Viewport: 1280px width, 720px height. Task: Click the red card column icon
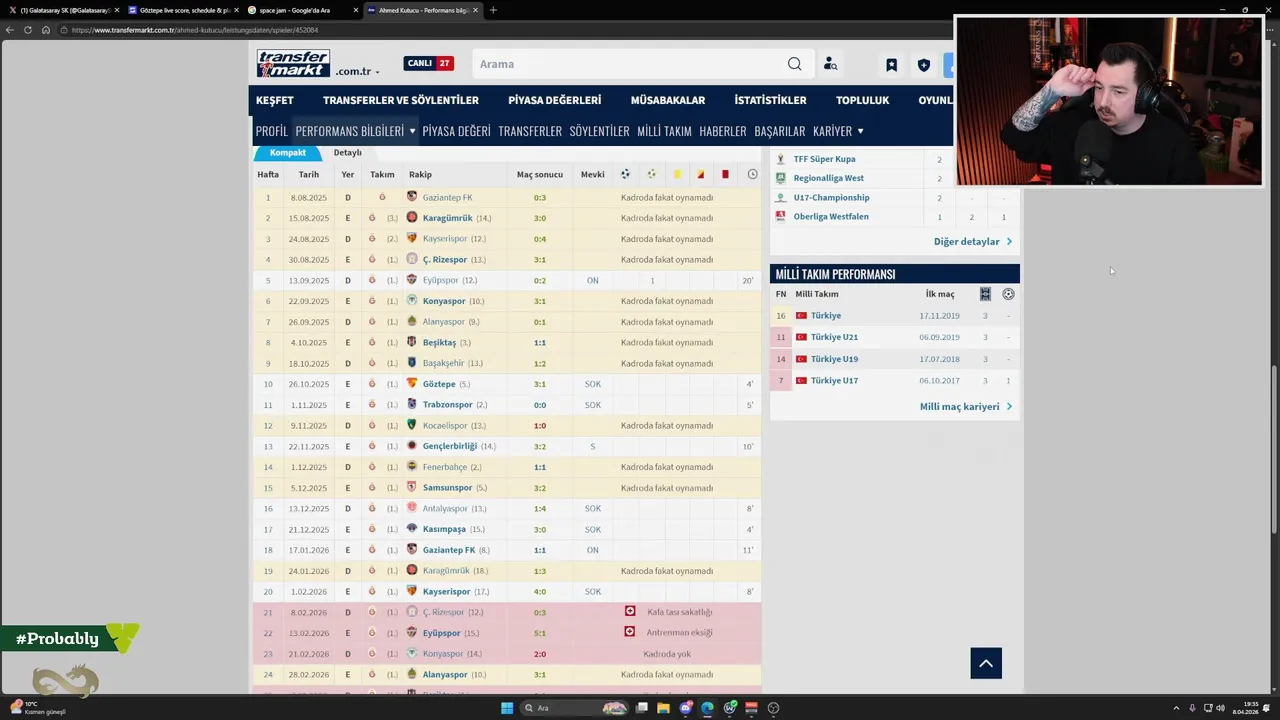coord(725,174)
